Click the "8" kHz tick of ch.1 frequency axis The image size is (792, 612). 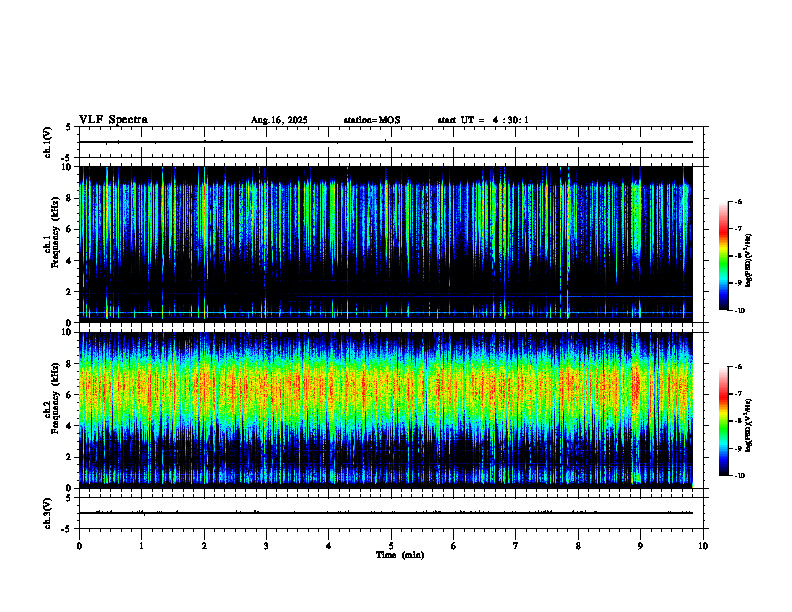pos(70,198)
